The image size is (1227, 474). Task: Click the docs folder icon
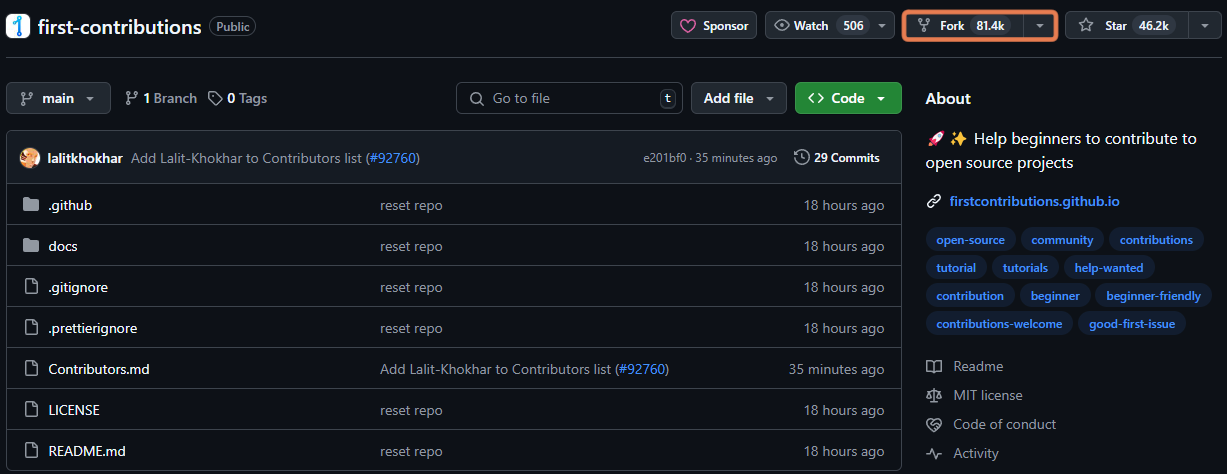(x=31, y=246)
